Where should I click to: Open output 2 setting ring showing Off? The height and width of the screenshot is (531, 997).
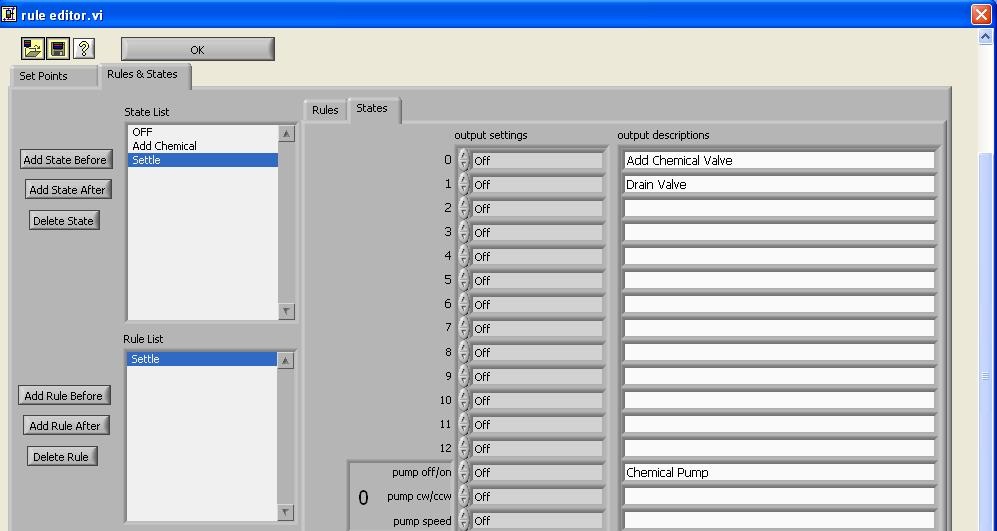pos(537,209)
